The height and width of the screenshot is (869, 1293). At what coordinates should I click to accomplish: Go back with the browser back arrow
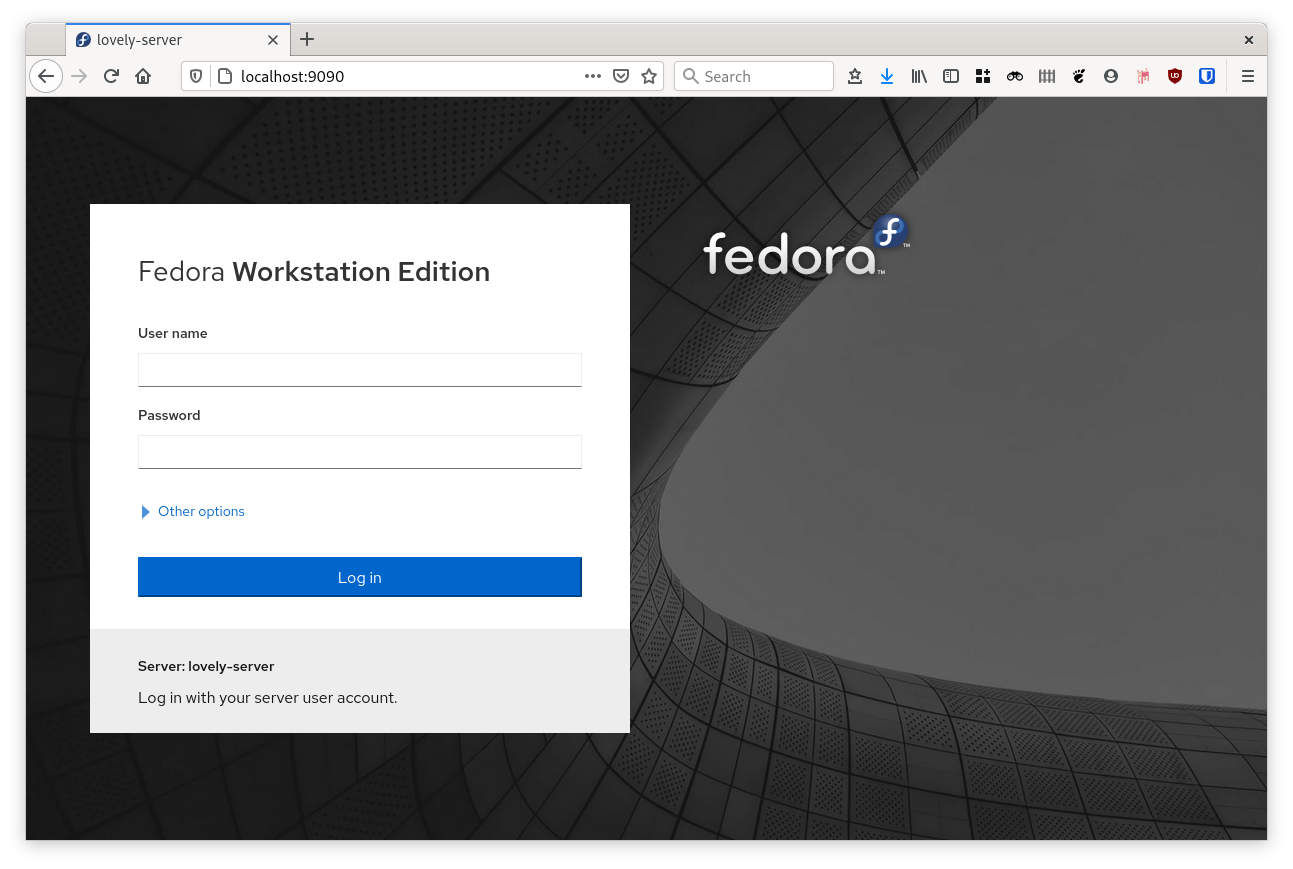click(x=46, y=76)
